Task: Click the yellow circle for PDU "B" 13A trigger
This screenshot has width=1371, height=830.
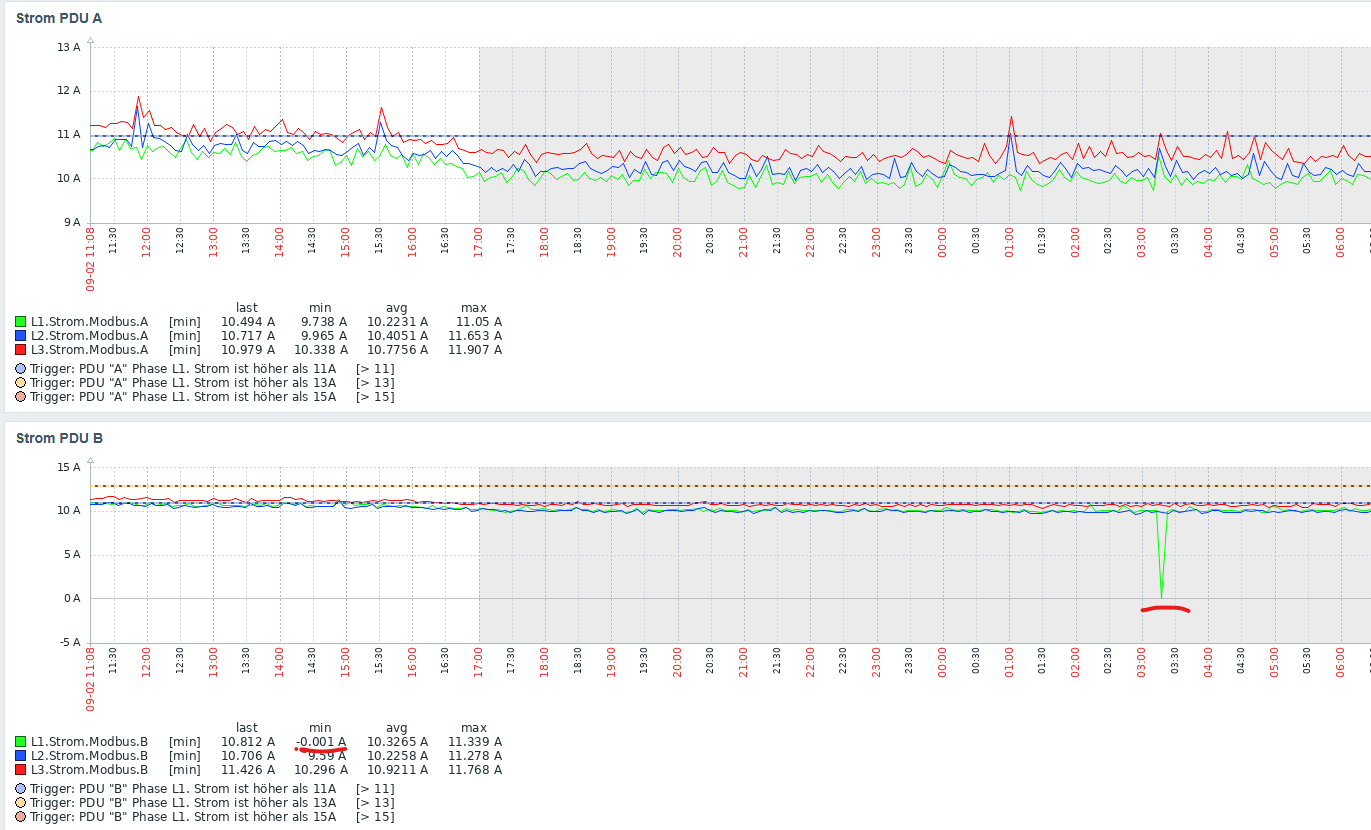Action: tap(21, 803)
